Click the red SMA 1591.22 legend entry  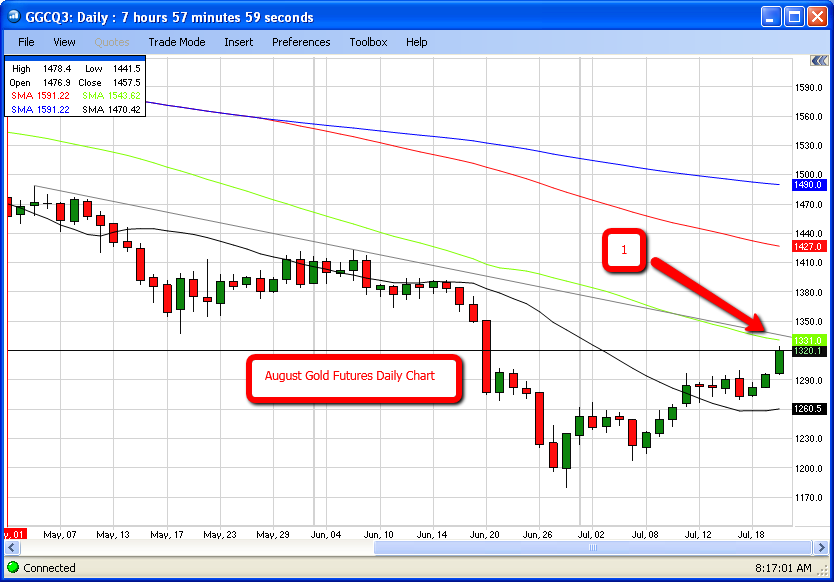click(x=40, y=96)
